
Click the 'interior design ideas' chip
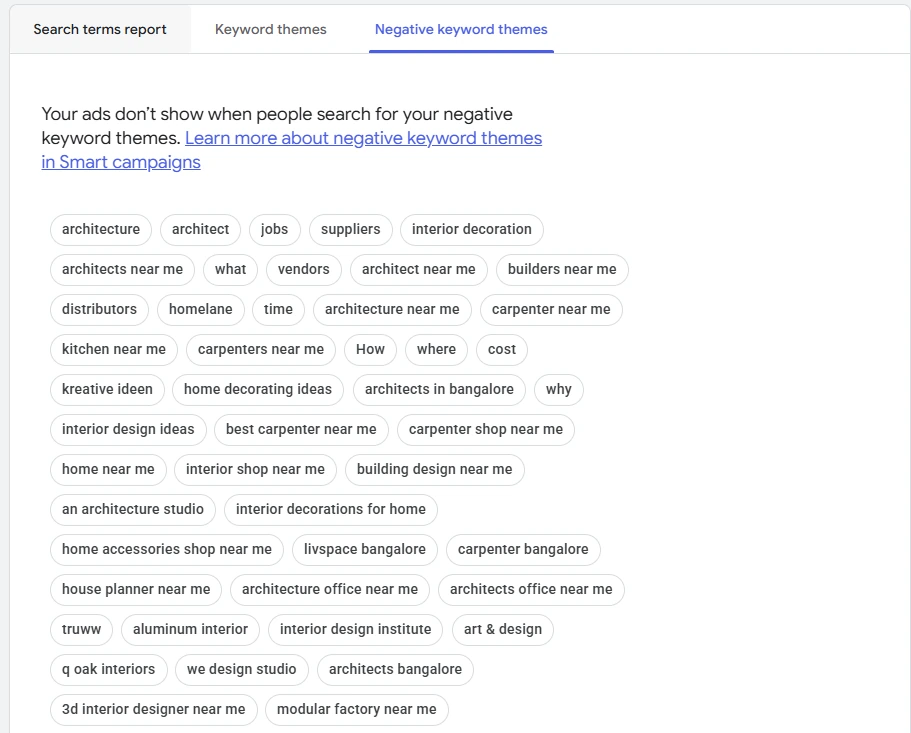click(128, 430)
